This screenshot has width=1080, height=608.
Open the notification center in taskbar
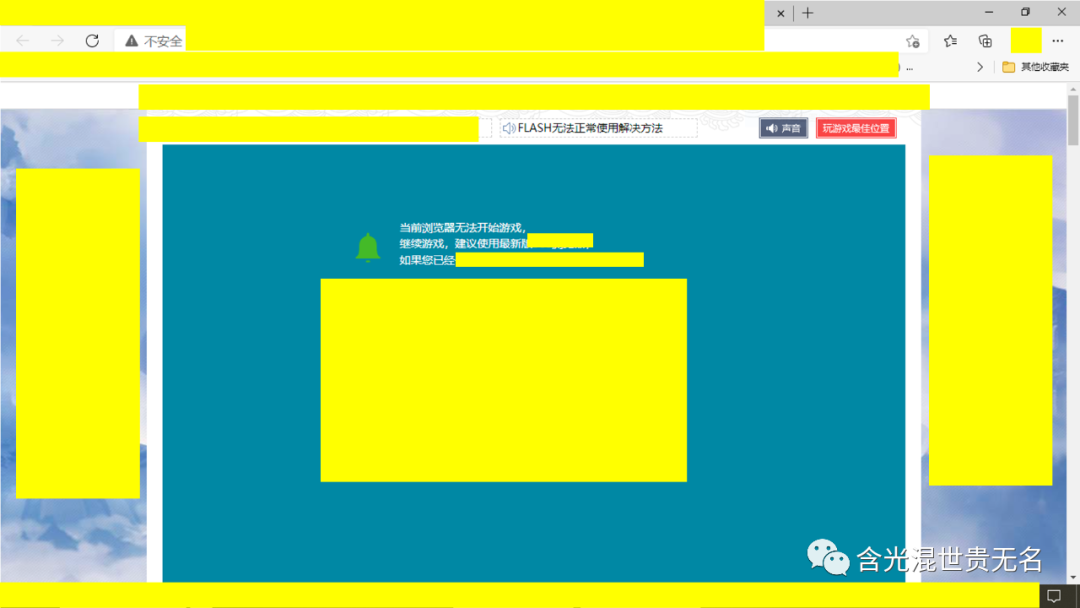[1053, 596]
